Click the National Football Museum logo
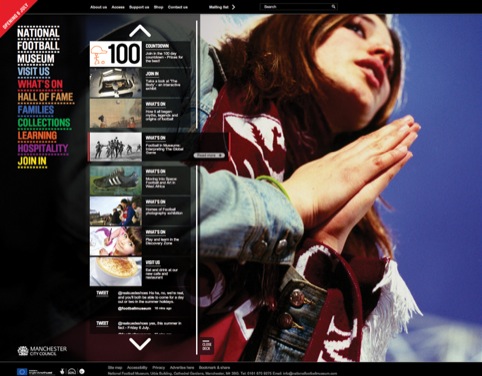Viewport: 482px width, 376px height. [x=38, y=45]
